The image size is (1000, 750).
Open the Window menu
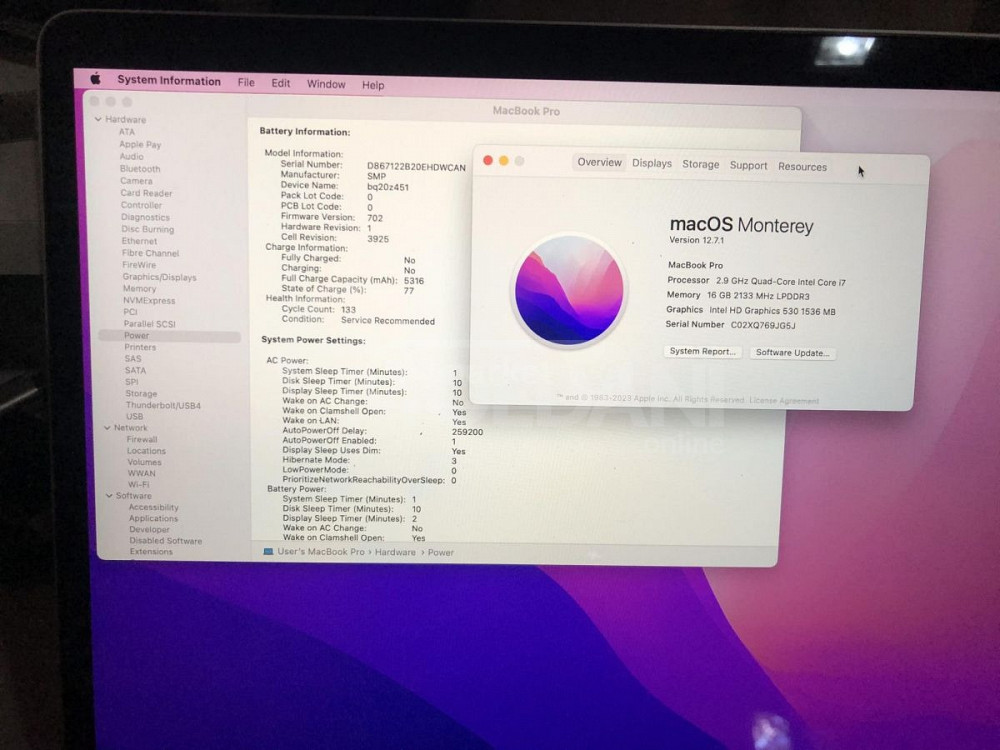(x=326, y=85)
